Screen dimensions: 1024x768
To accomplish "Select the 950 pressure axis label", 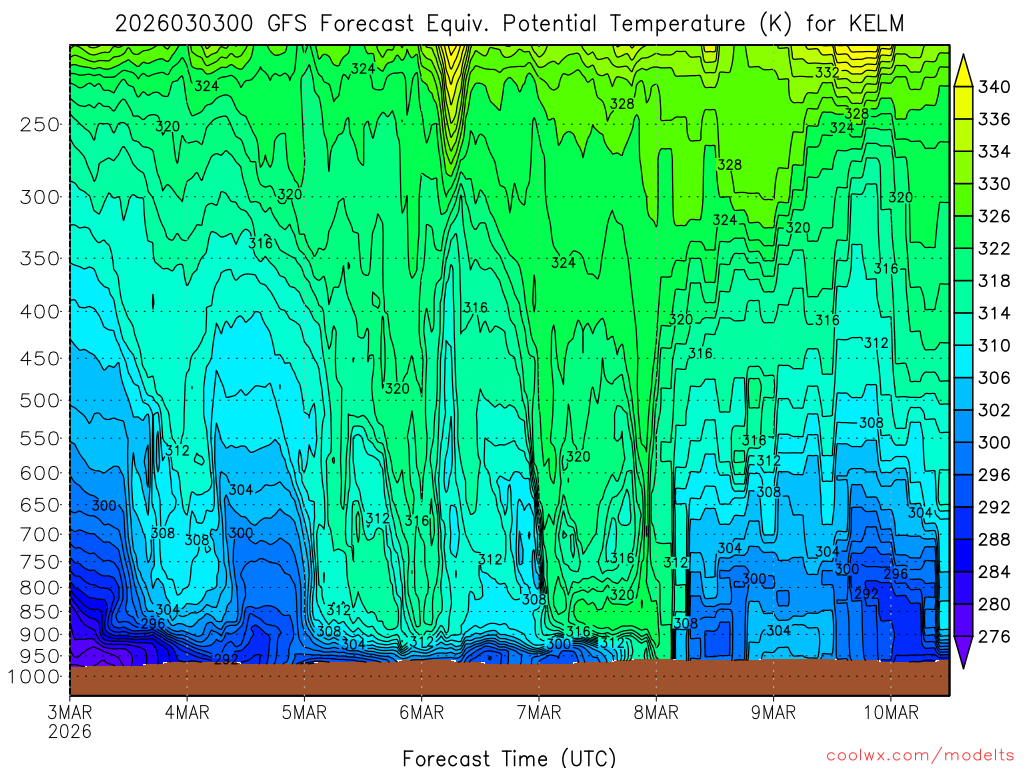I will tap(40, 656).
